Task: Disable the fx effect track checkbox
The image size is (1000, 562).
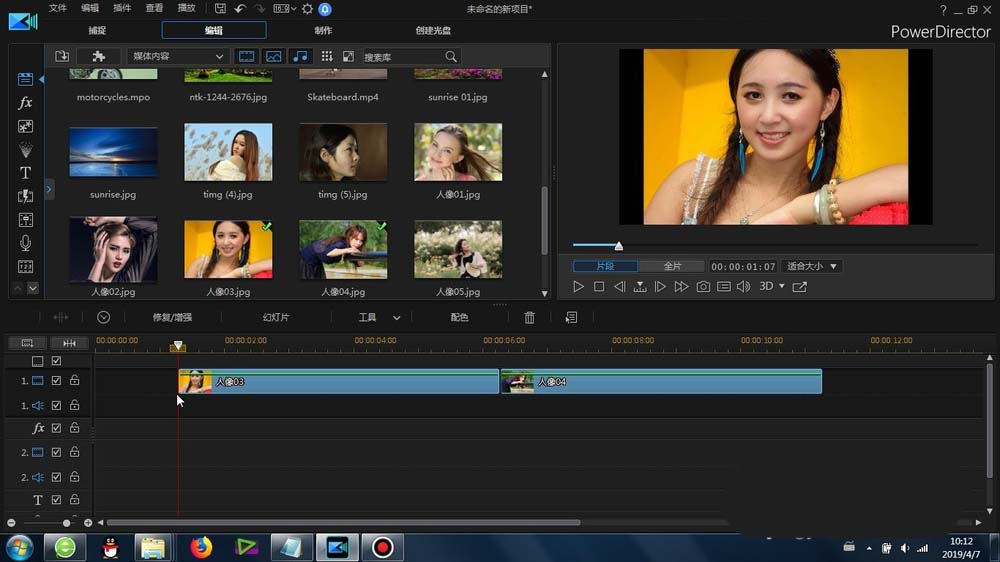Action: 57,428
